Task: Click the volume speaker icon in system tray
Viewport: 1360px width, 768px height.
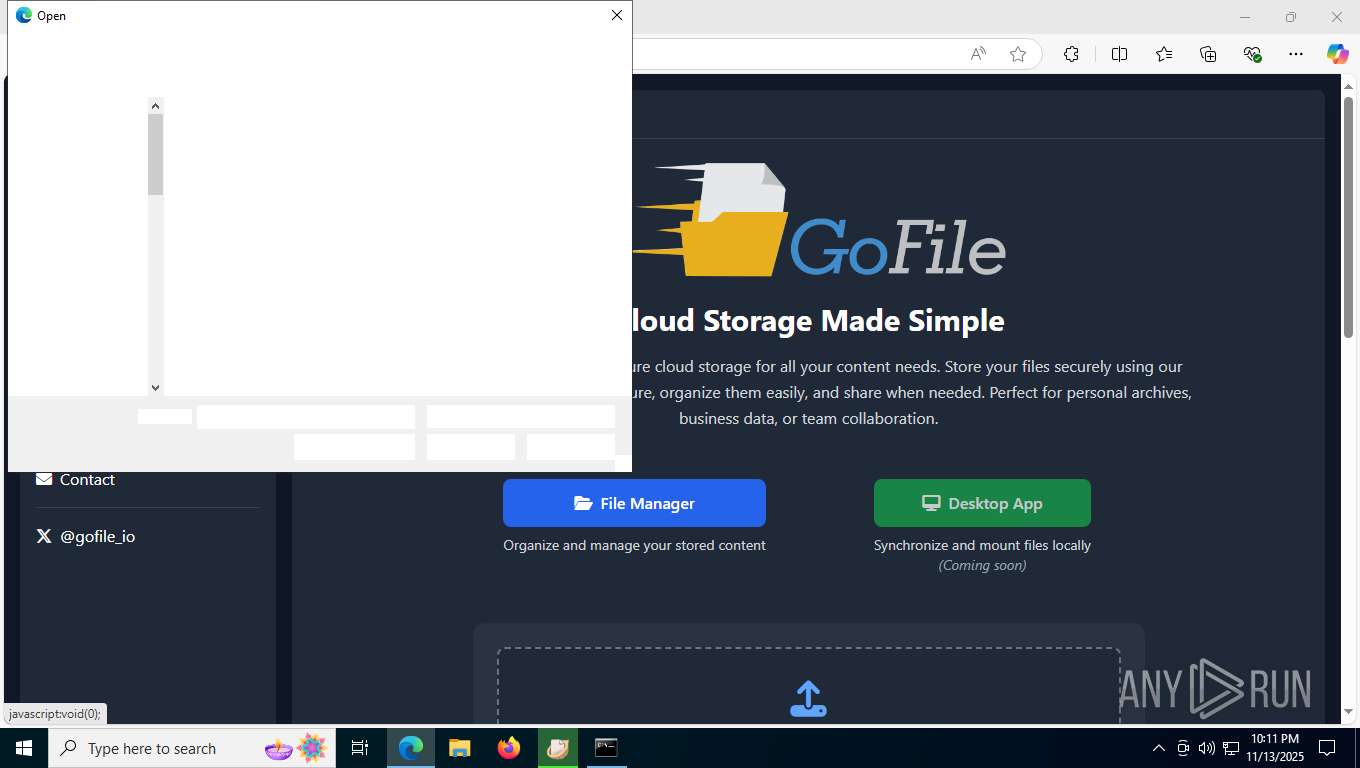Action: (x=1206, y=748)
